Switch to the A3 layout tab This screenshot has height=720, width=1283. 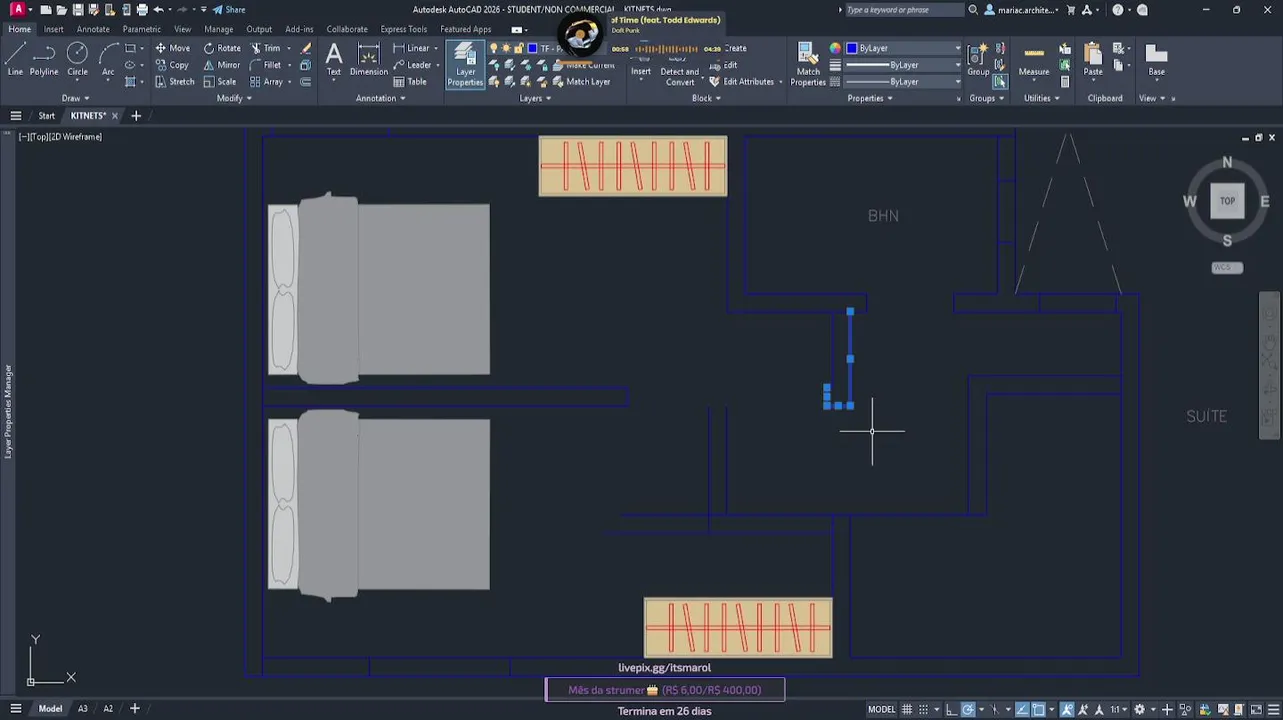82,709
